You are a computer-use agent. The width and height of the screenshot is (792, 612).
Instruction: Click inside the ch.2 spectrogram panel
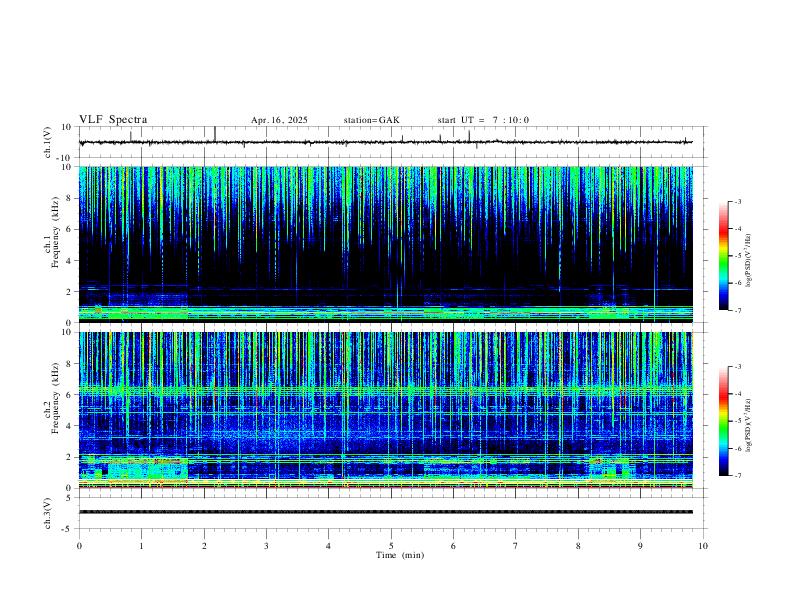coord(386,410)
